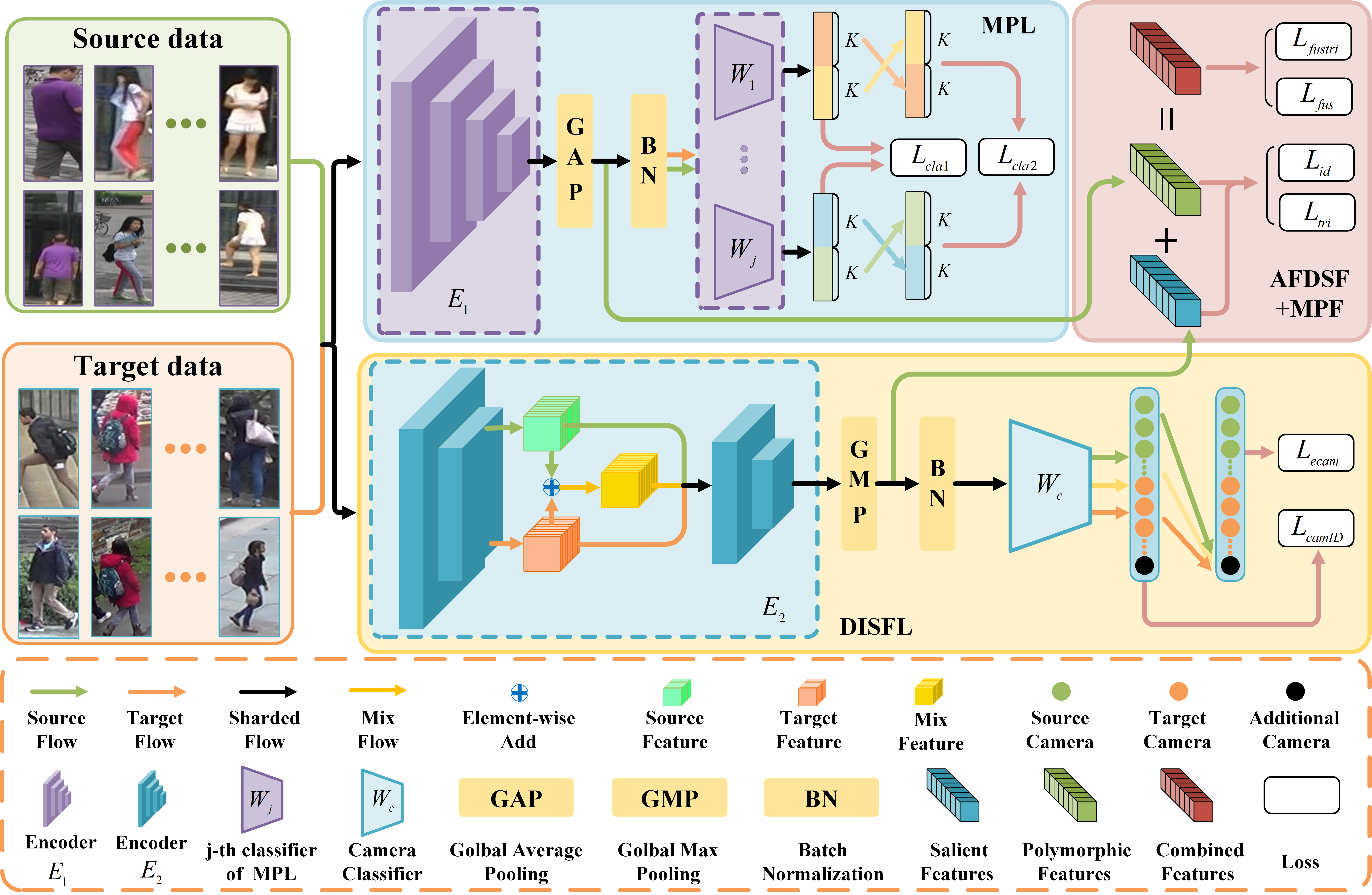Click the left camera probability vector column

click(x=1144, y=484)
